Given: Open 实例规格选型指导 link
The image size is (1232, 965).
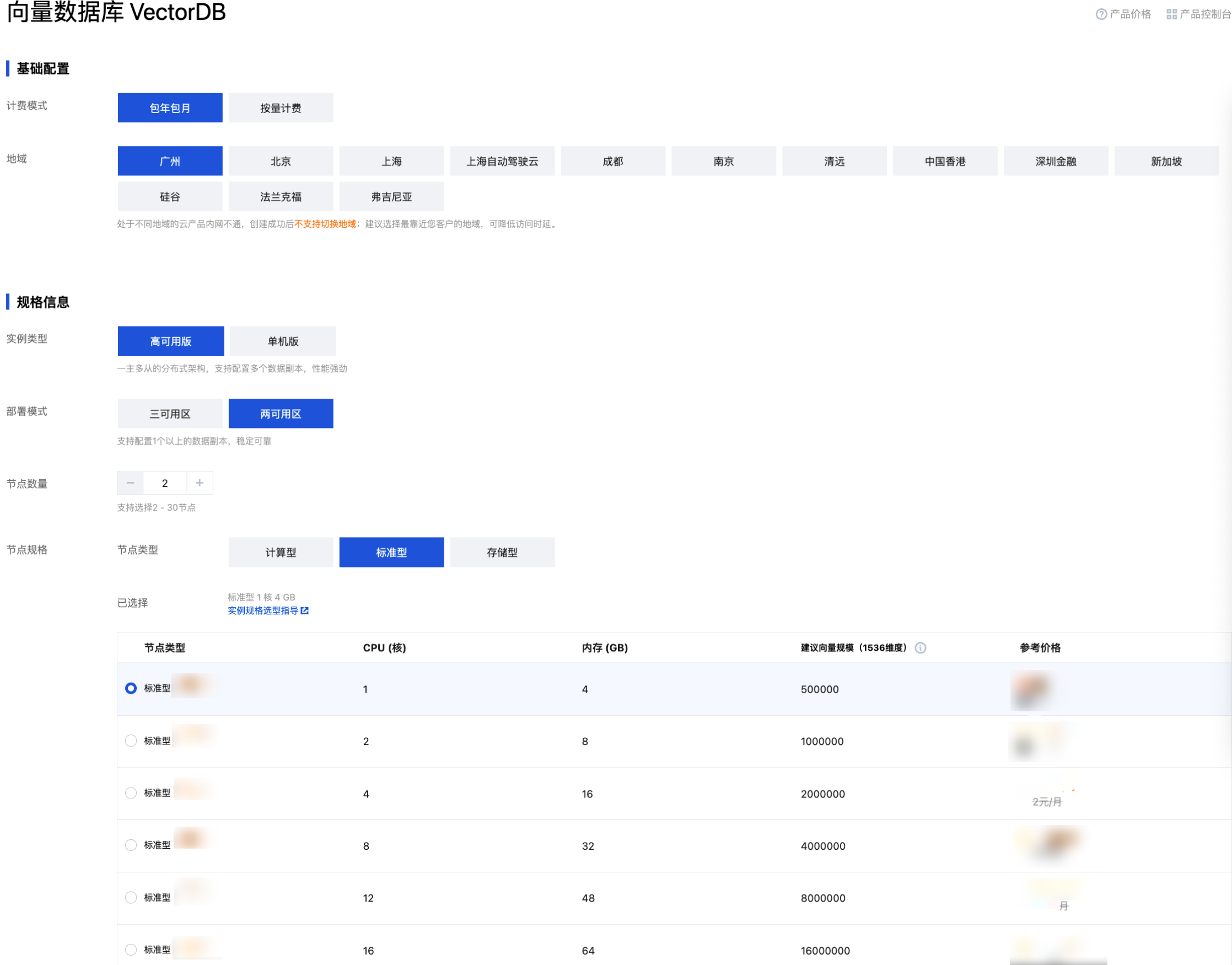Looking at the screenshot, I should click(263, 611).
